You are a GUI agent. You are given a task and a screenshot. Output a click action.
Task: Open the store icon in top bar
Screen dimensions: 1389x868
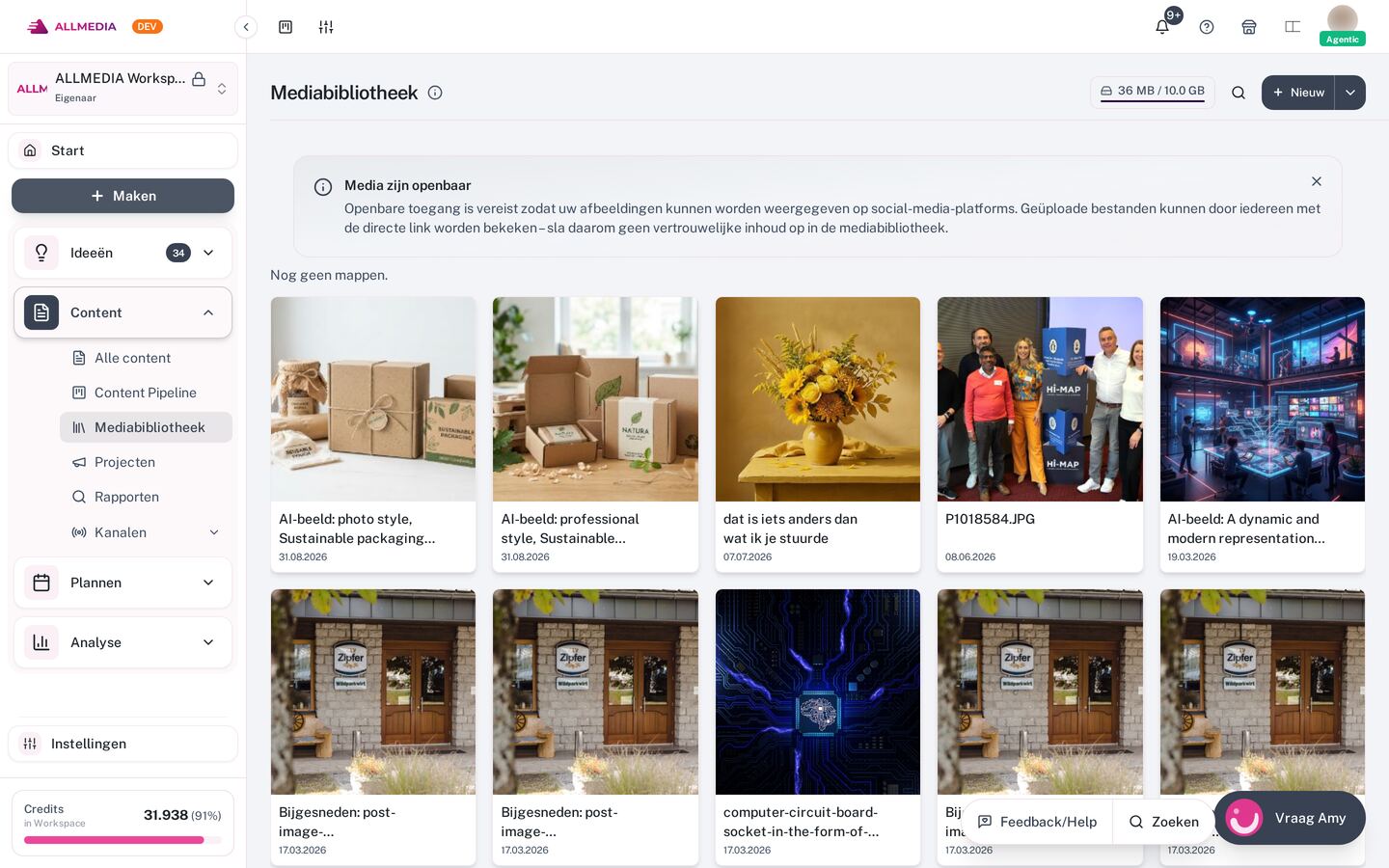[x=1249, y=27]
